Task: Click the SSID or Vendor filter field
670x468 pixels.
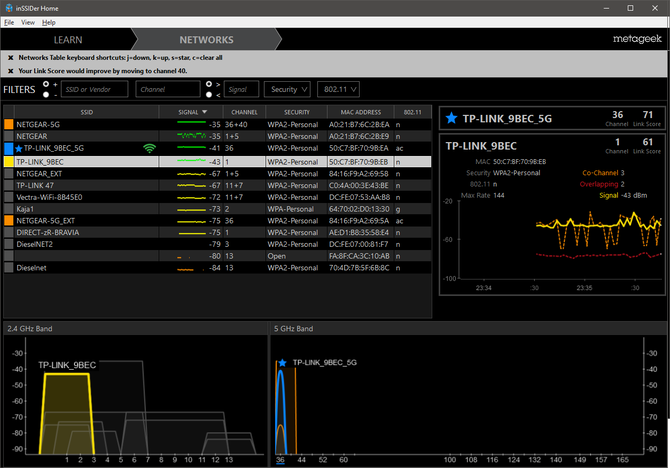Action: tap(94, 89)
